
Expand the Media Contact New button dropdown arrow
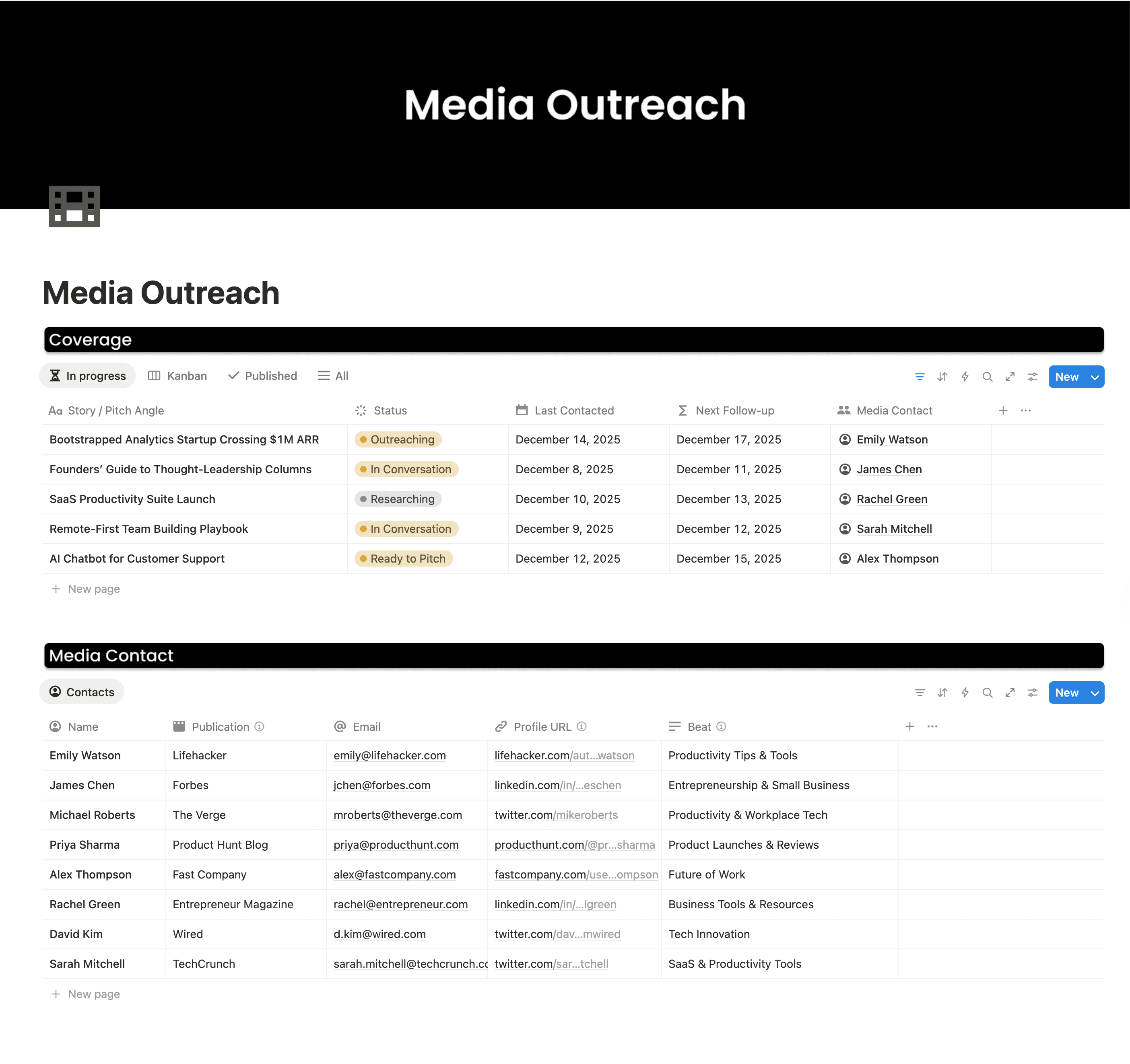tap(1094, 693)
